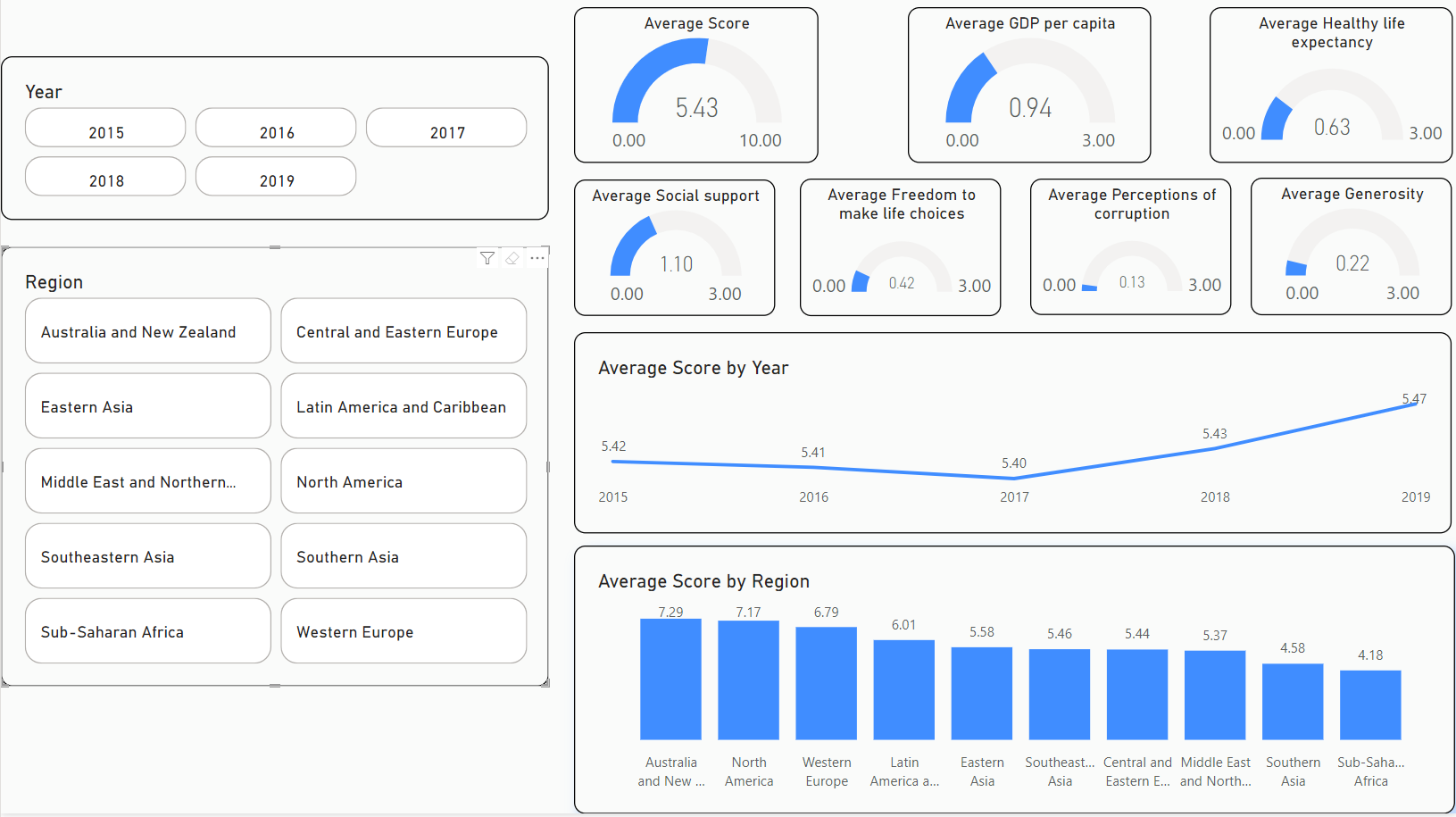Click the 5.42 data label for 2015

coord(613,446)
